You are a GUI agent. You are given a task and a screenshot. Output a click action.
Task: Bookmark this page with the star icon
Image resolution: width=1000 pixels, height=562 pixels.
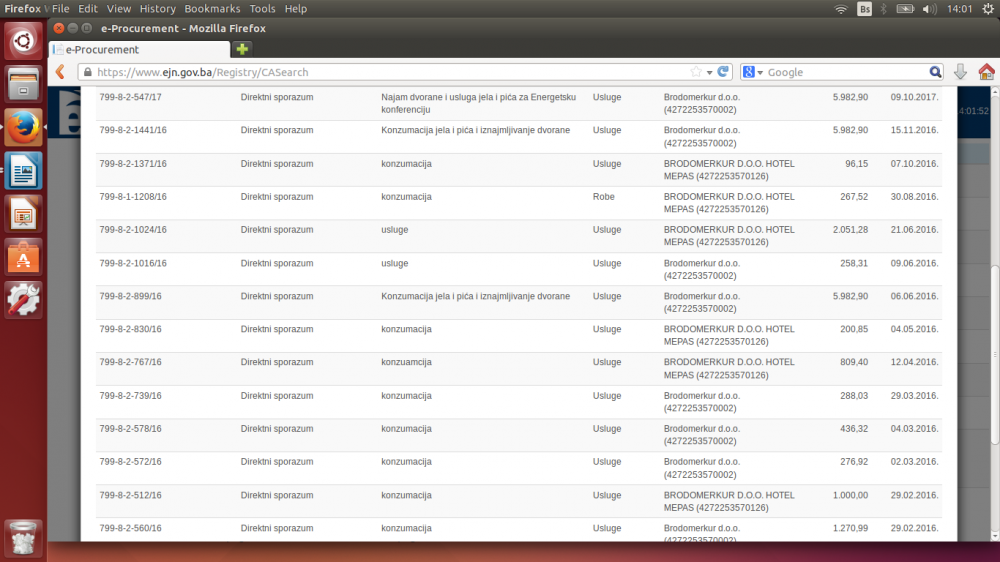pyautogui.click(x=696, y=72)
